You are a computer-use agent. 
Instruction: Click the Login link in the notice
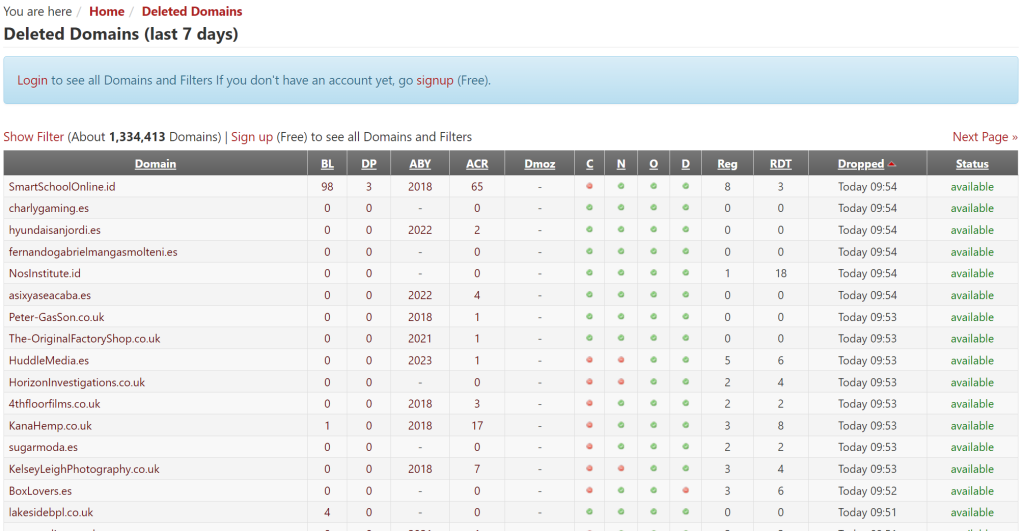[x=32, y=80]
